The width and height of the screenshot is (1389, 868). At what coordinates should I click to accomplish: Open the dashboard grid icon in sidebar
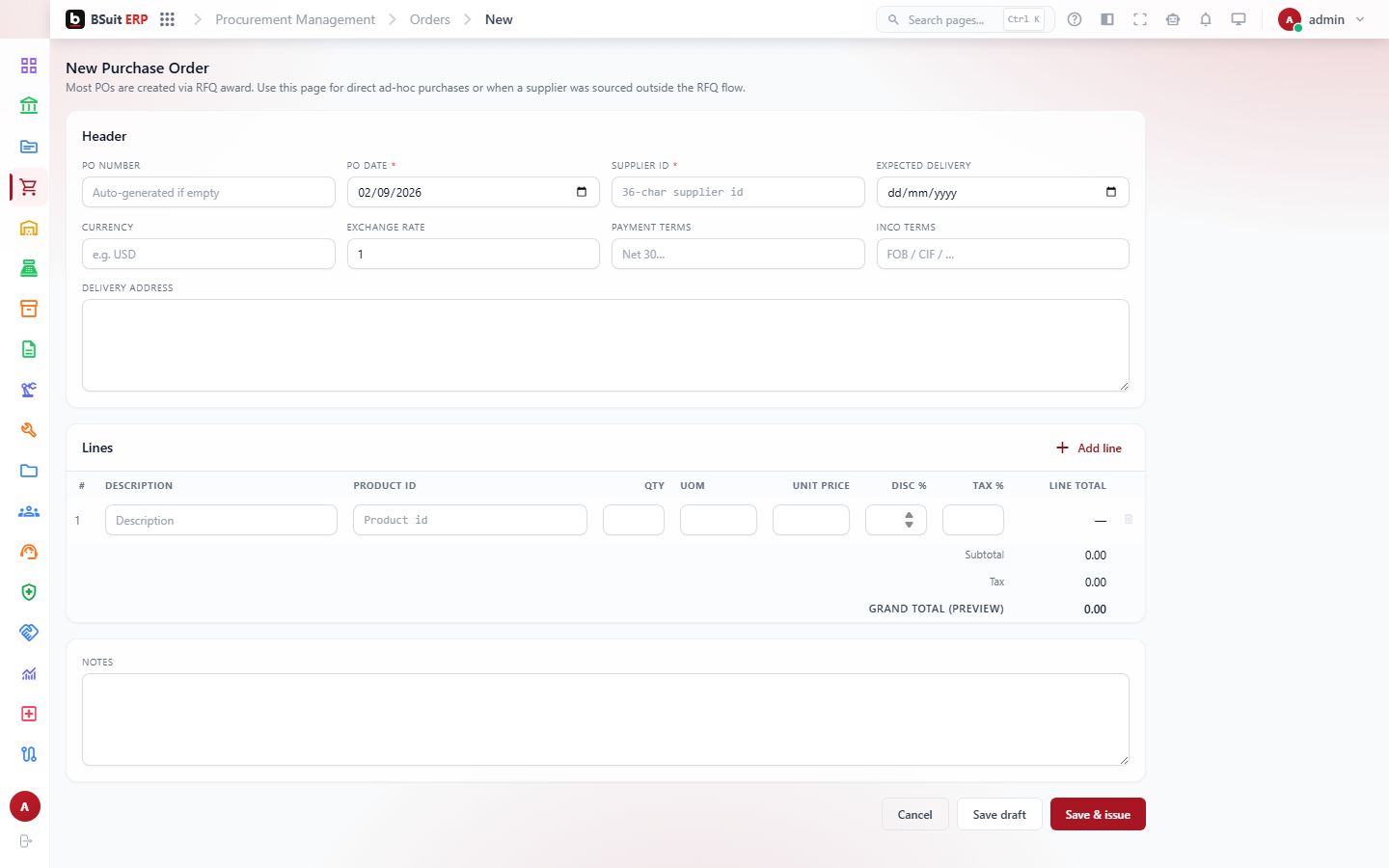[29, 66]
